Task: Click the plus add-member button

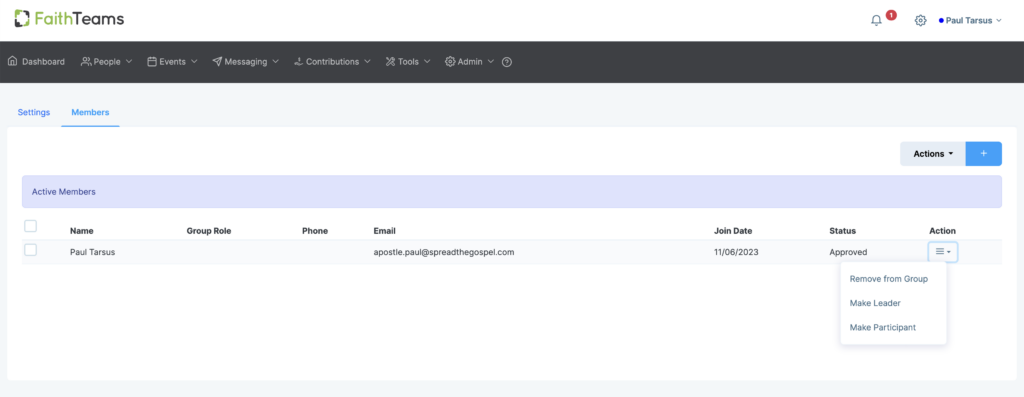Action: 984,153
